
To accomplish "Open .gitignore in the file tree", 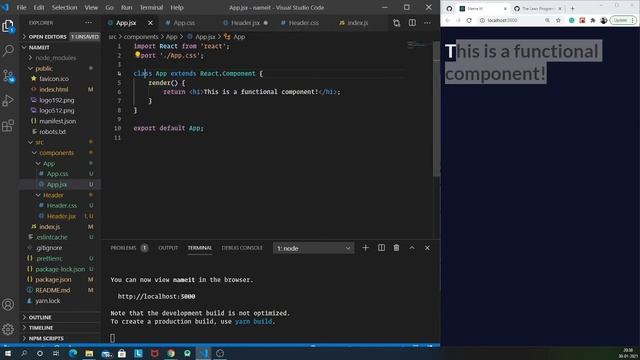I will [60, 248].
